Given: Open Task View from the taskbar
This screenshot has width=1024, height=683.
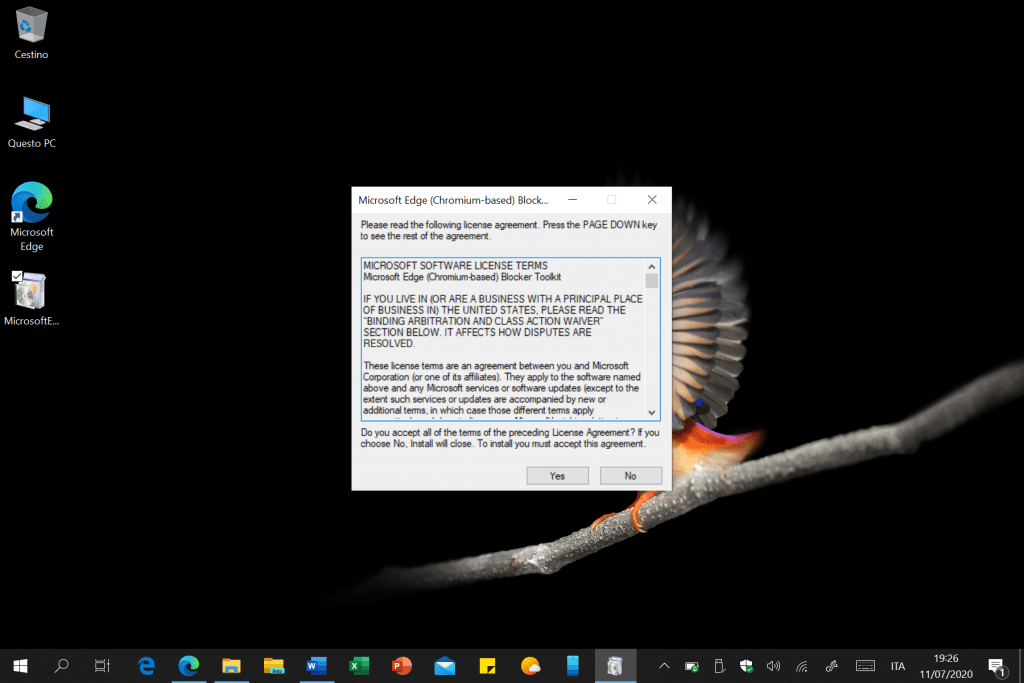Looking at the screenshot, I should (101, 665).
